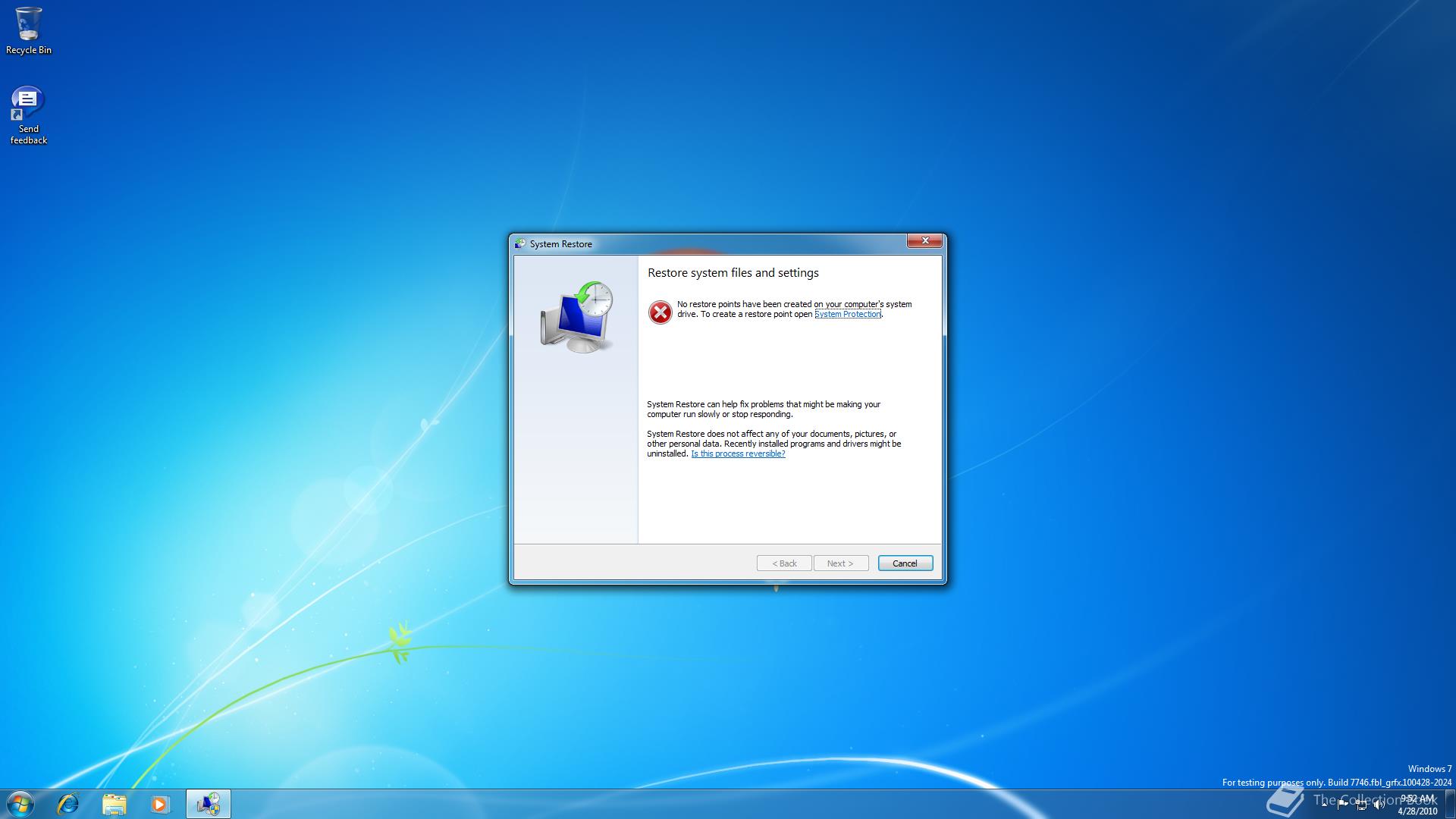The height and width of the screenshot is (819, 1456).
Task: Cancel the System Restore wizard
Action: click(905, 563)
